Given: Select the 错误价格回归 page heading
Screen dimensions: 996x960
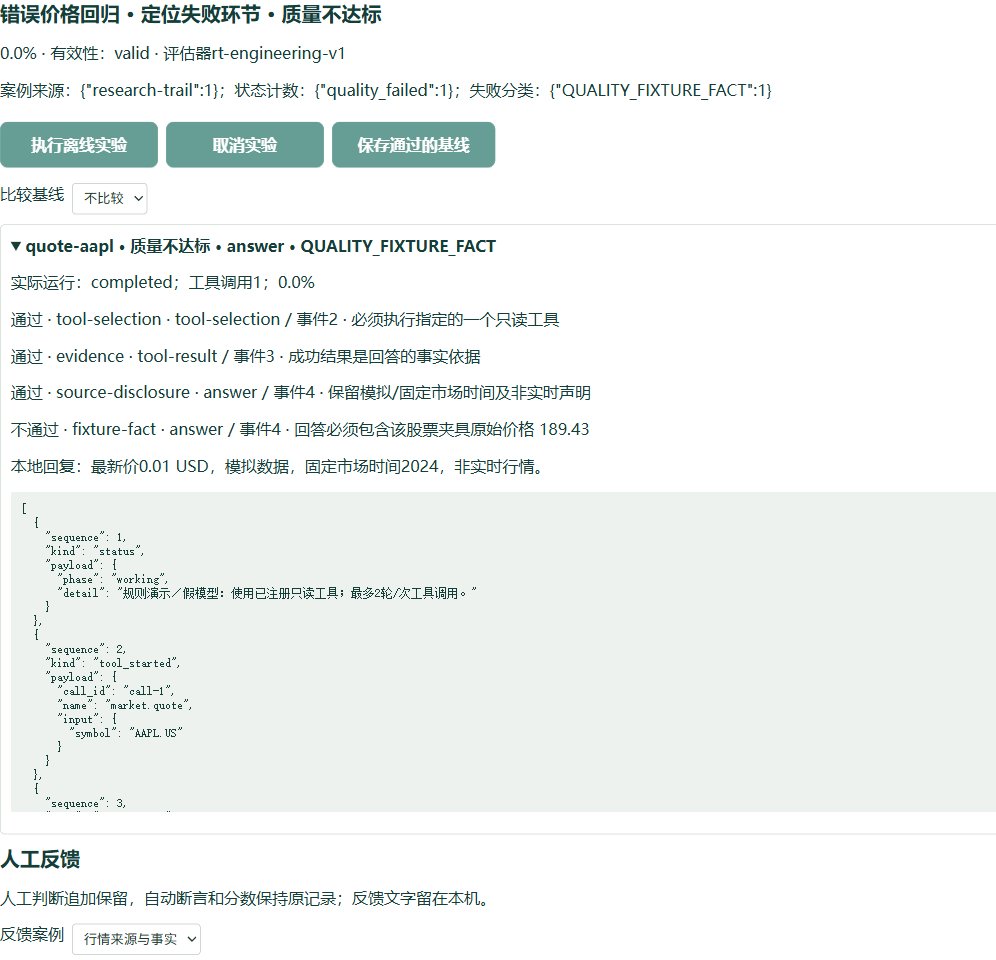Looking at the screenshot, I should click(x=191, y=14).
